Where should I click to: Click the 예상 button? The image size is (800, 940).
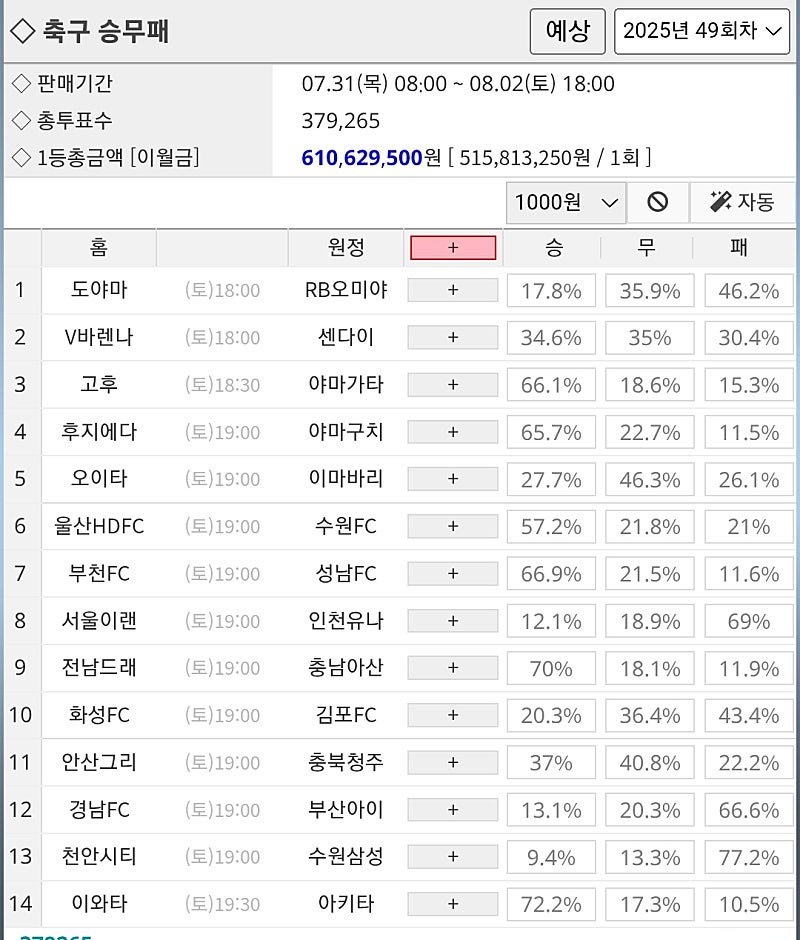point(567,31)
